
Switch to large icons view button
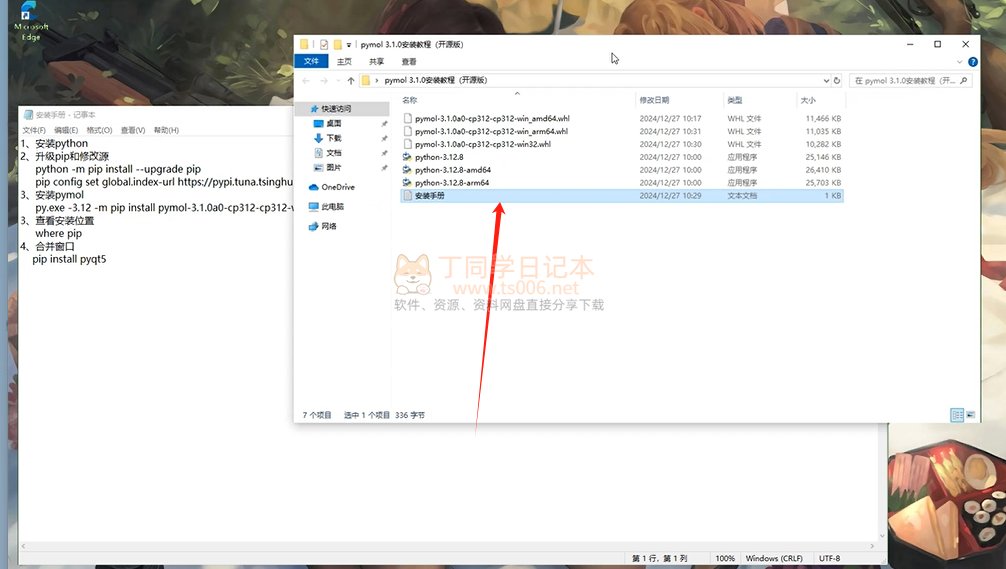pos(971,415)
